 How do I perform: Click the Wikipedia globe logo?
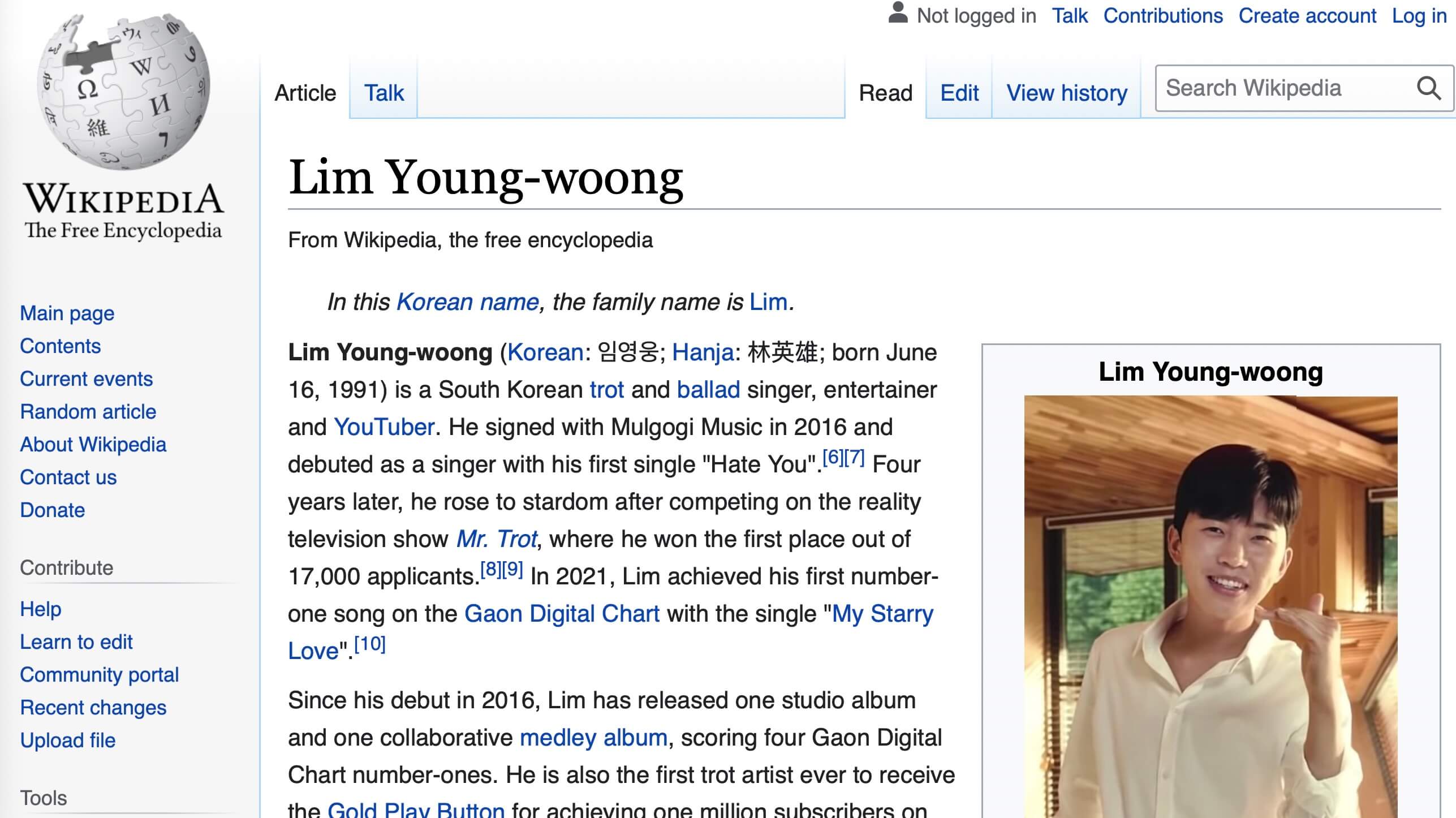coord(123,91)
